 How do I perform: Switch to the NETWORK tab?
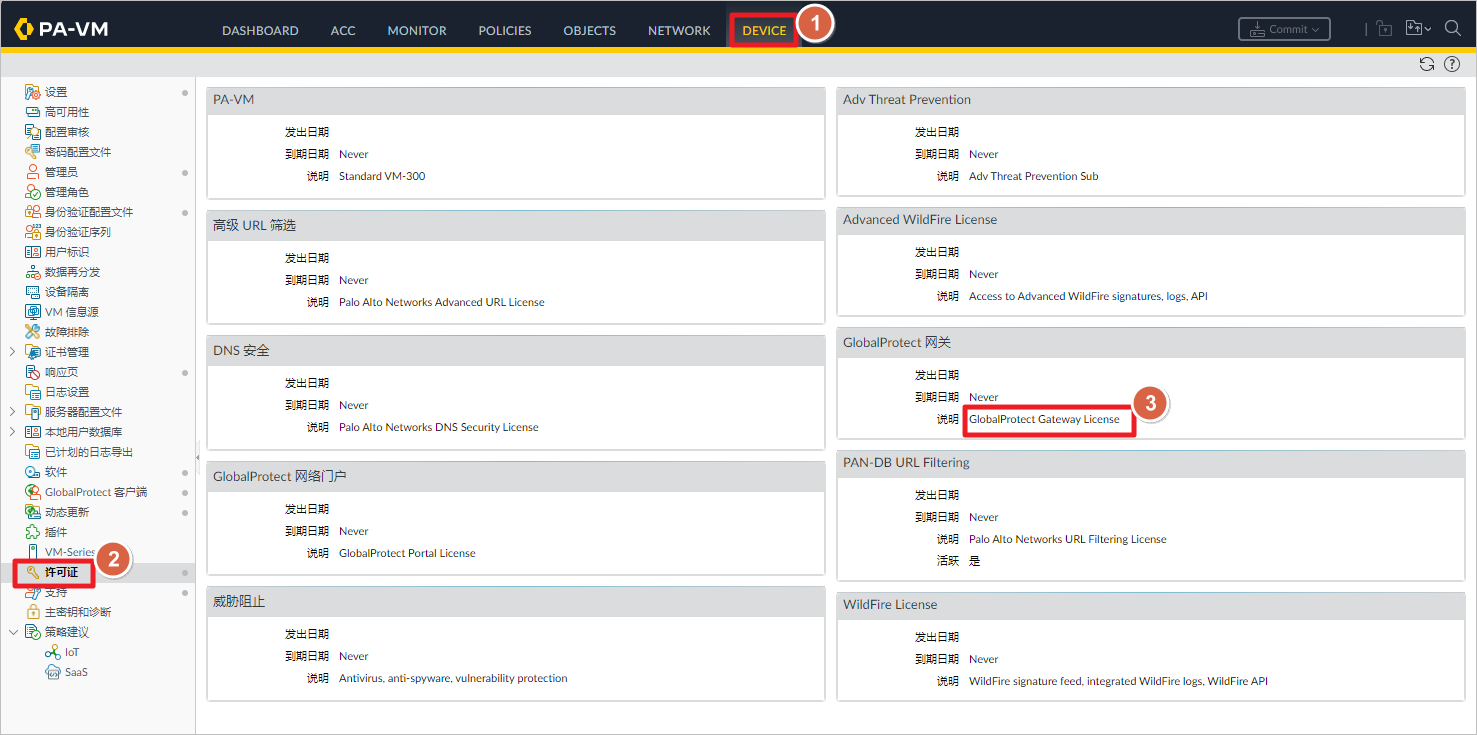coord(679,30)
